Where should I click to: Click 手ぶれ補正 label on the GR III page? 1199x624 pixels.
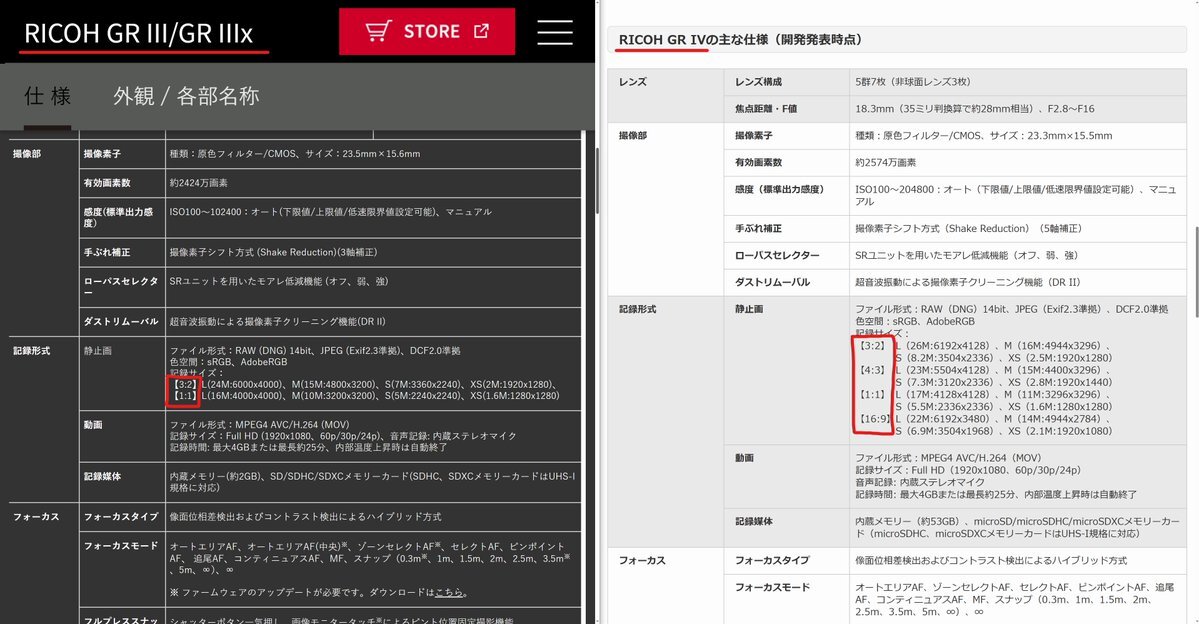click(x=106, y=252)
